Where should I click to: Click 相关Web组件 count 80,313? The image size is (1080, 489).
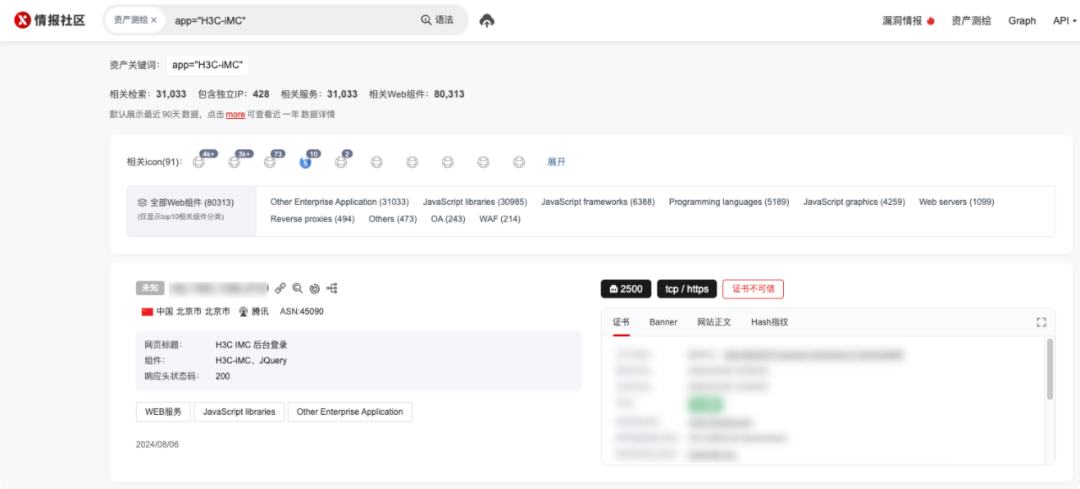[x=449, y=94]
